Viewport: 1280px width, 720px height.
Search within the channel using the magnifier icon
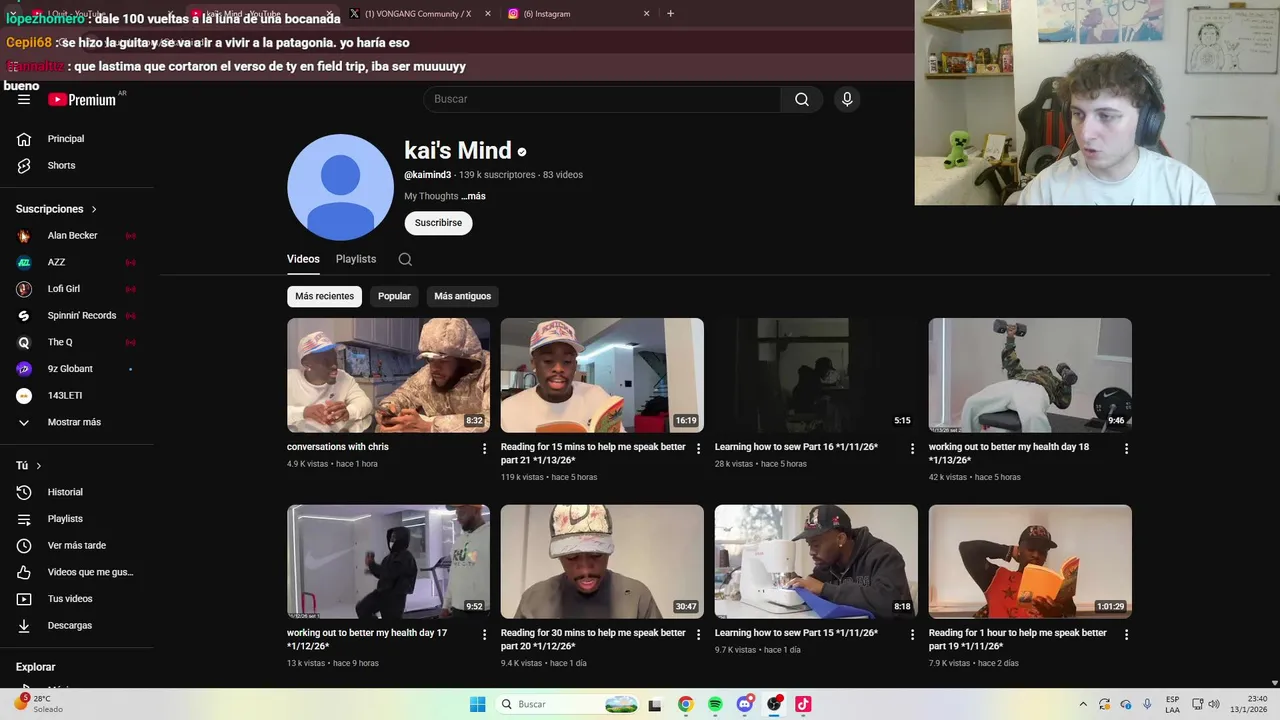(x=405, y=259)
